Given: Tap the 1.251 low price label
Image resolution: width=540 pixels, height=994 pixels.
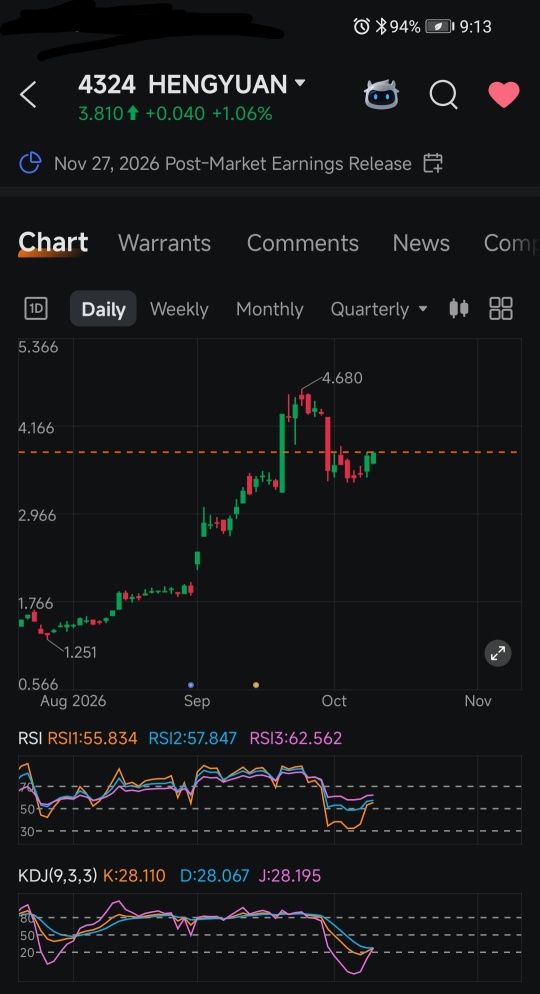Looking at the screenshot, I should 80,652.
